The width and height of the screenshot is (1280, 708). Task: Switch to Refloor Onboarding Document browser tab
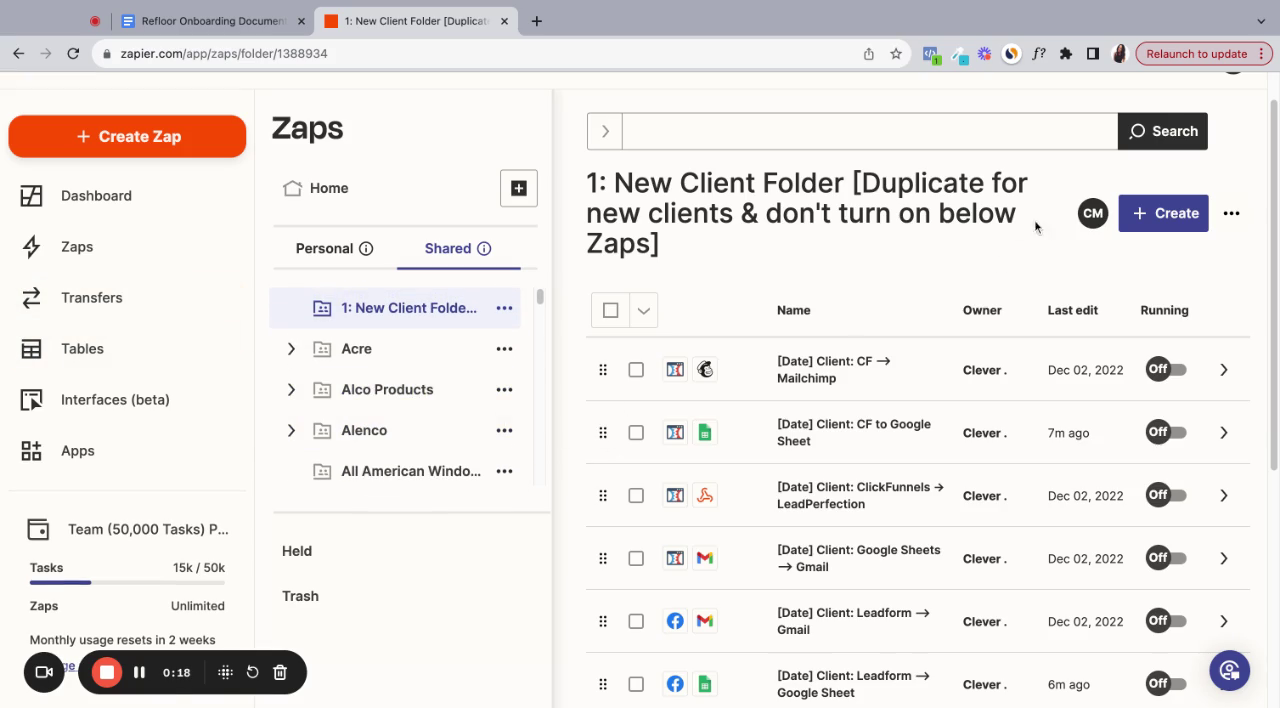213,21
